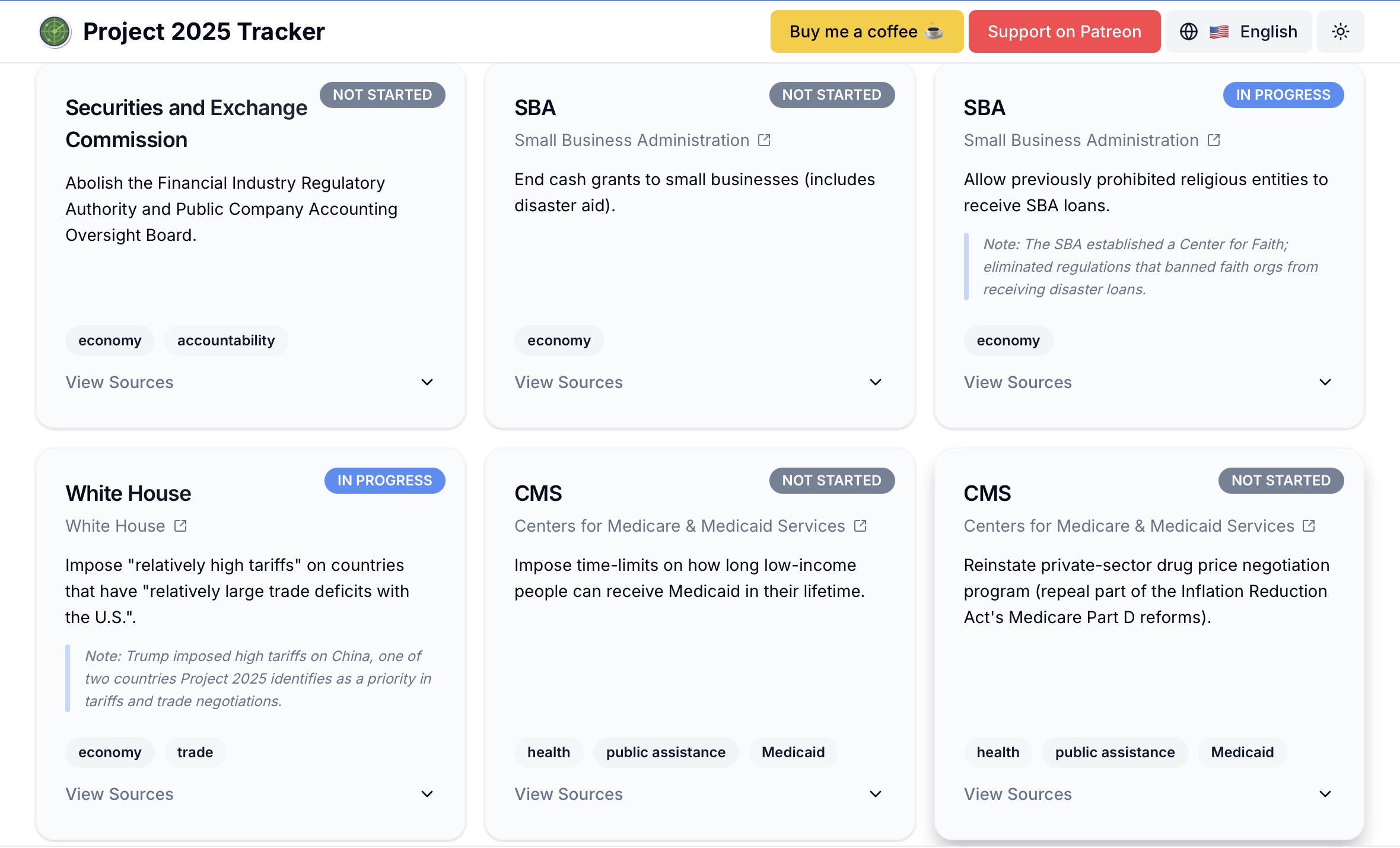
Task: Select the accountability tag
Action: tap(226, 341)
